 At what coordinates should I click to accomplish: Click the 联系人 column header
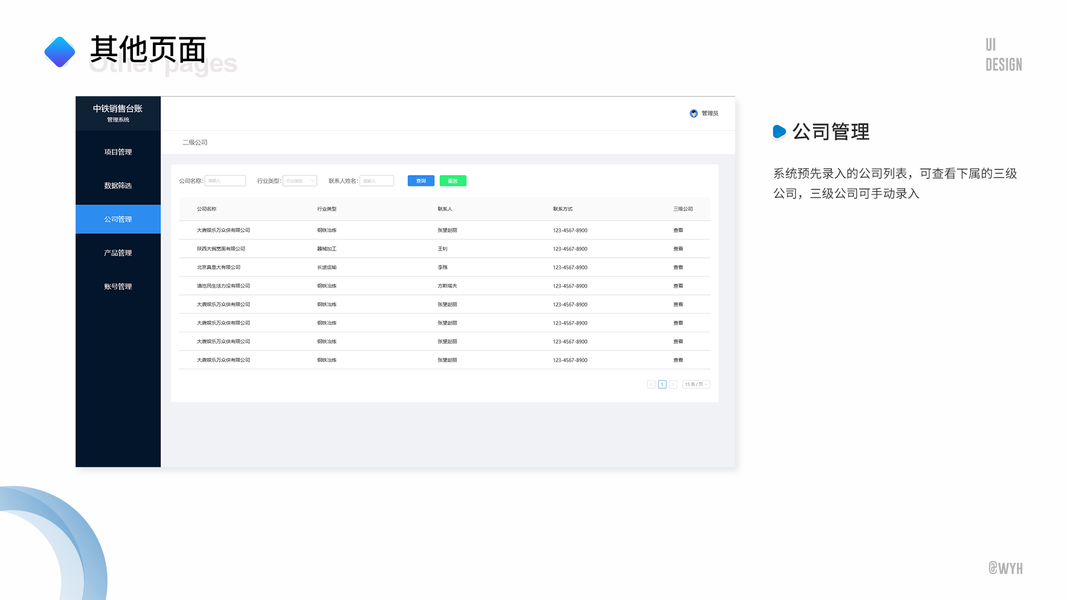pos(445,209)
